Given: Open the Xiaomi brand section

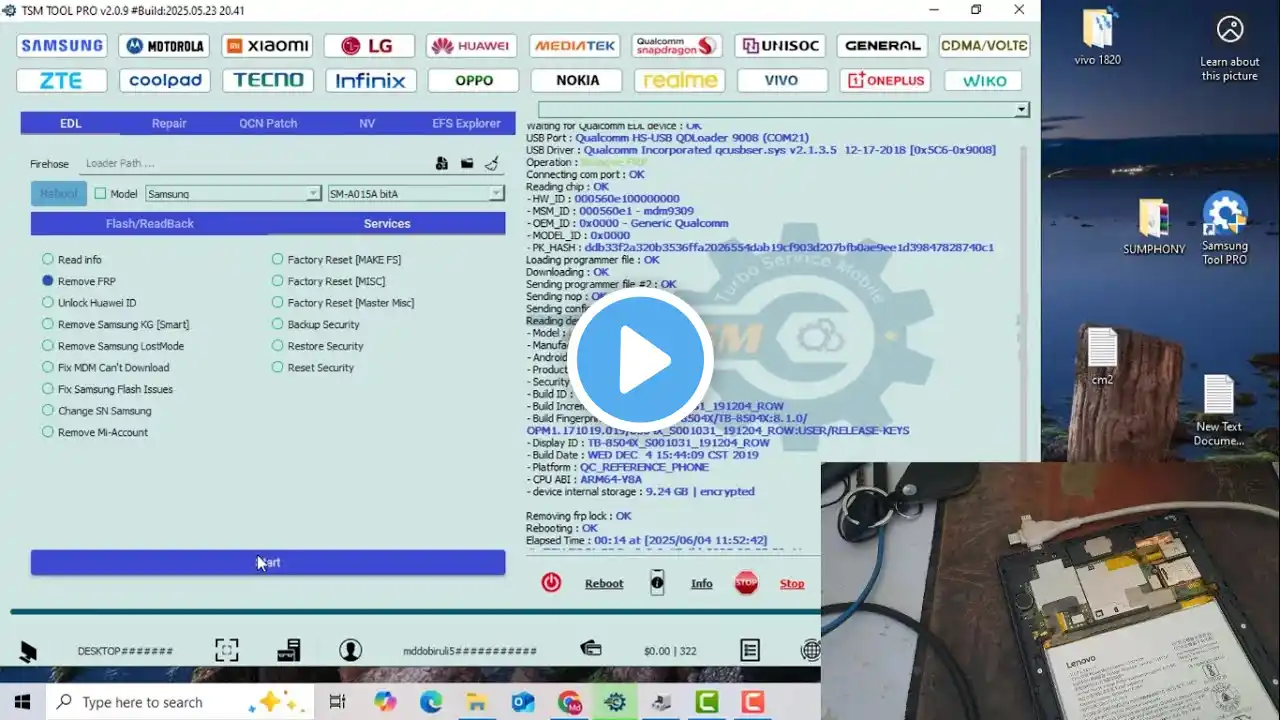Looking at the screenshot, I should (267, 46).
